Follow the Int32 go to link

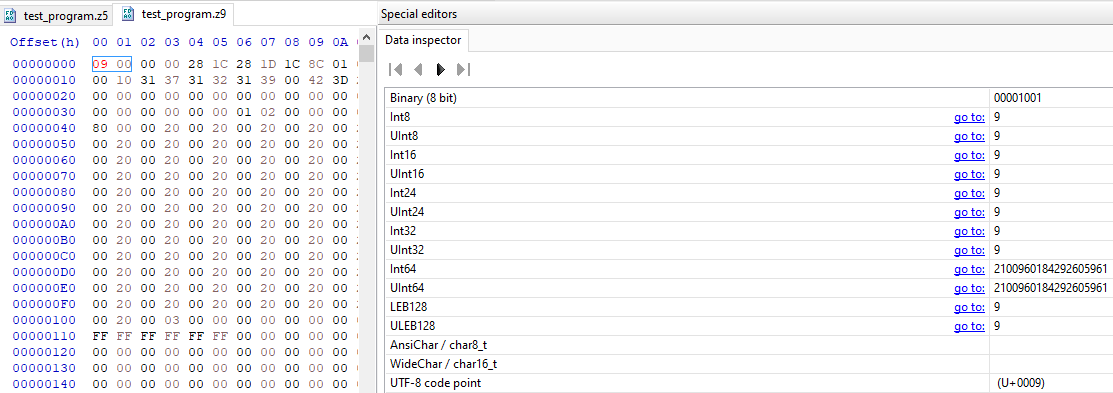pyautogui.click(x=969, y=231)
